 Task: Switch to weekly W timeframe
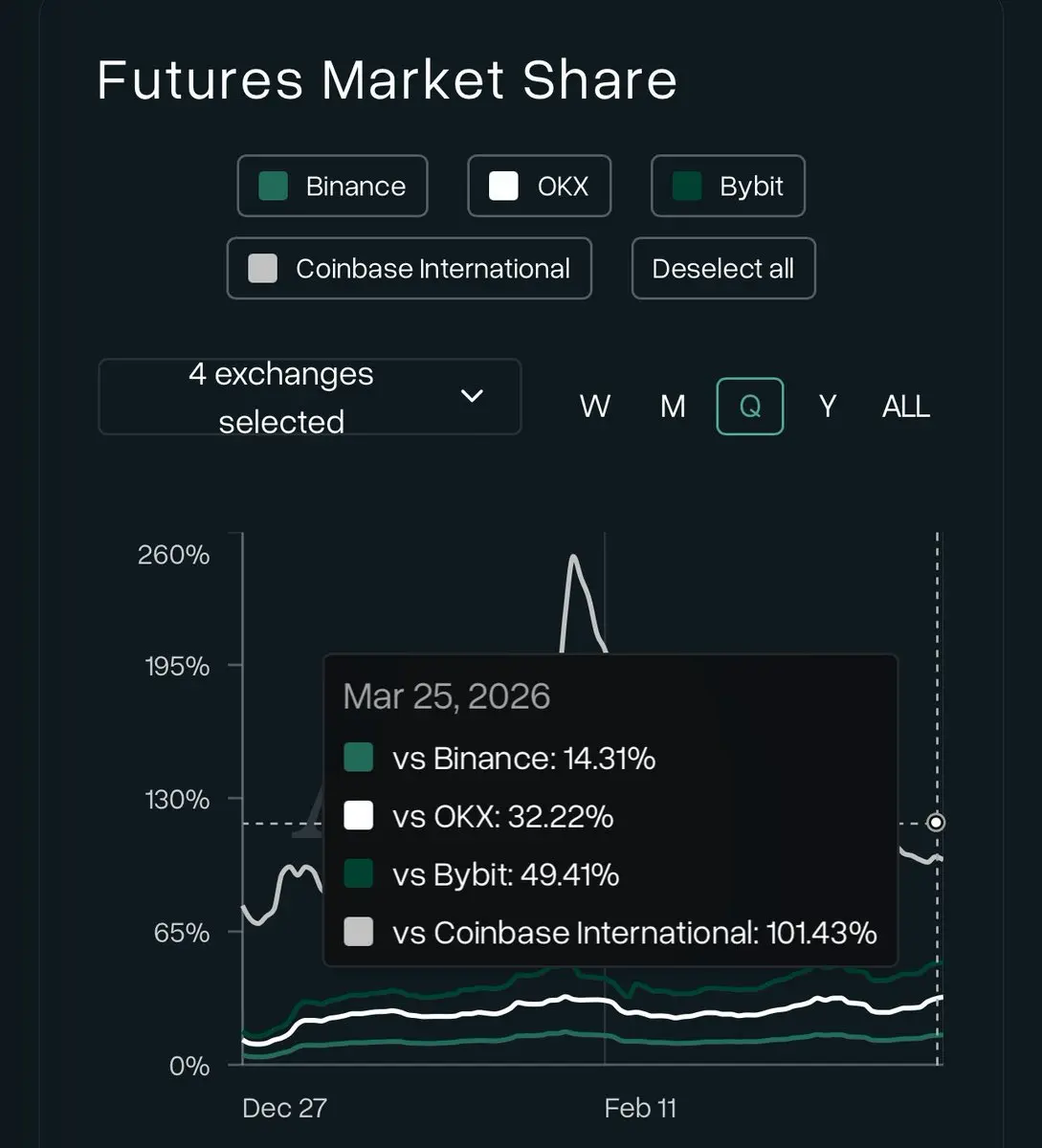[x=594, y=407]
